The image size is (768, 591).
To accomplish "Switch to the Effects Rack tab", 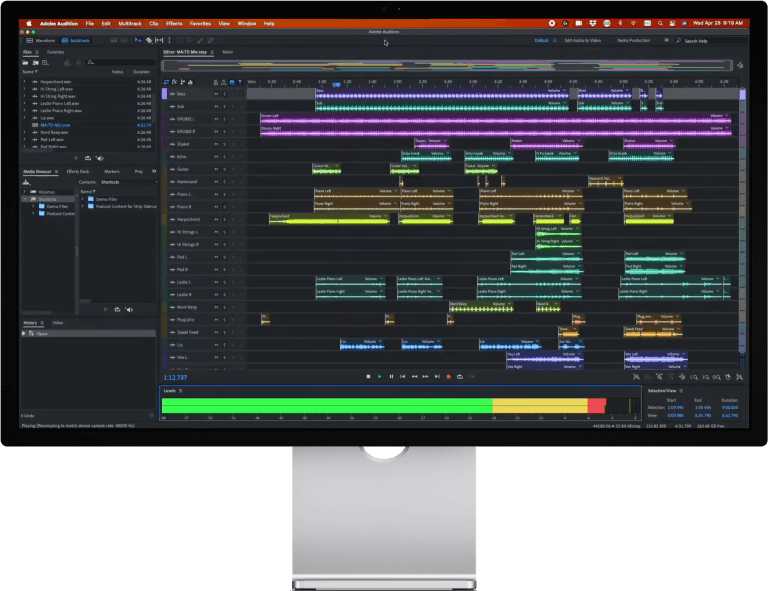I will [x=78, y=171].
